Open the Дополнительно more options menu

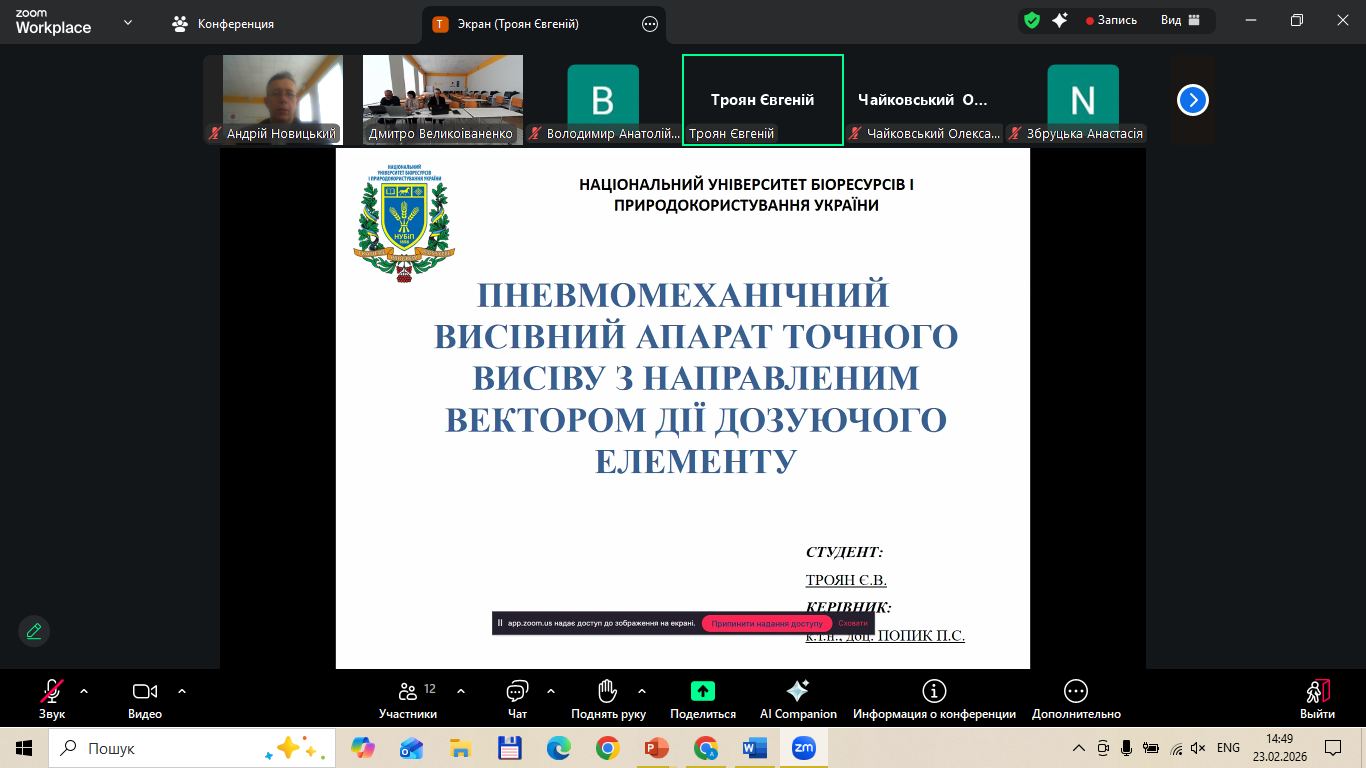click(x=1076, y=699)
